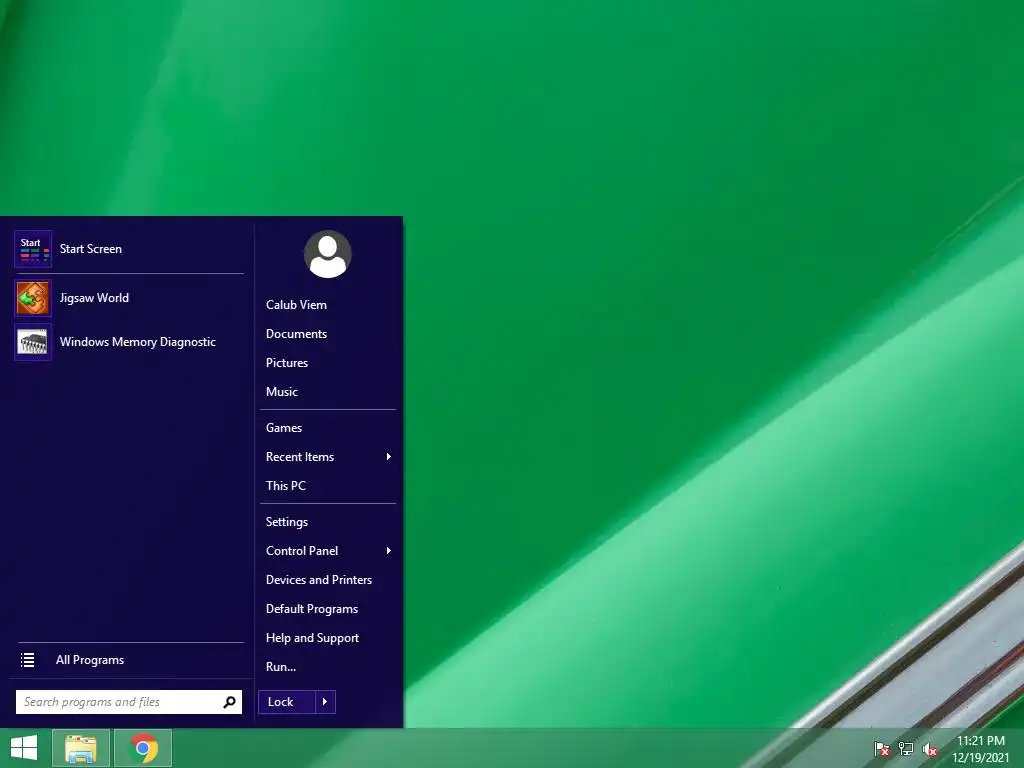The image size is (1024, 768).
Task: Click the All Programs label
Action: pyautogui.click(x=90, y=660)
